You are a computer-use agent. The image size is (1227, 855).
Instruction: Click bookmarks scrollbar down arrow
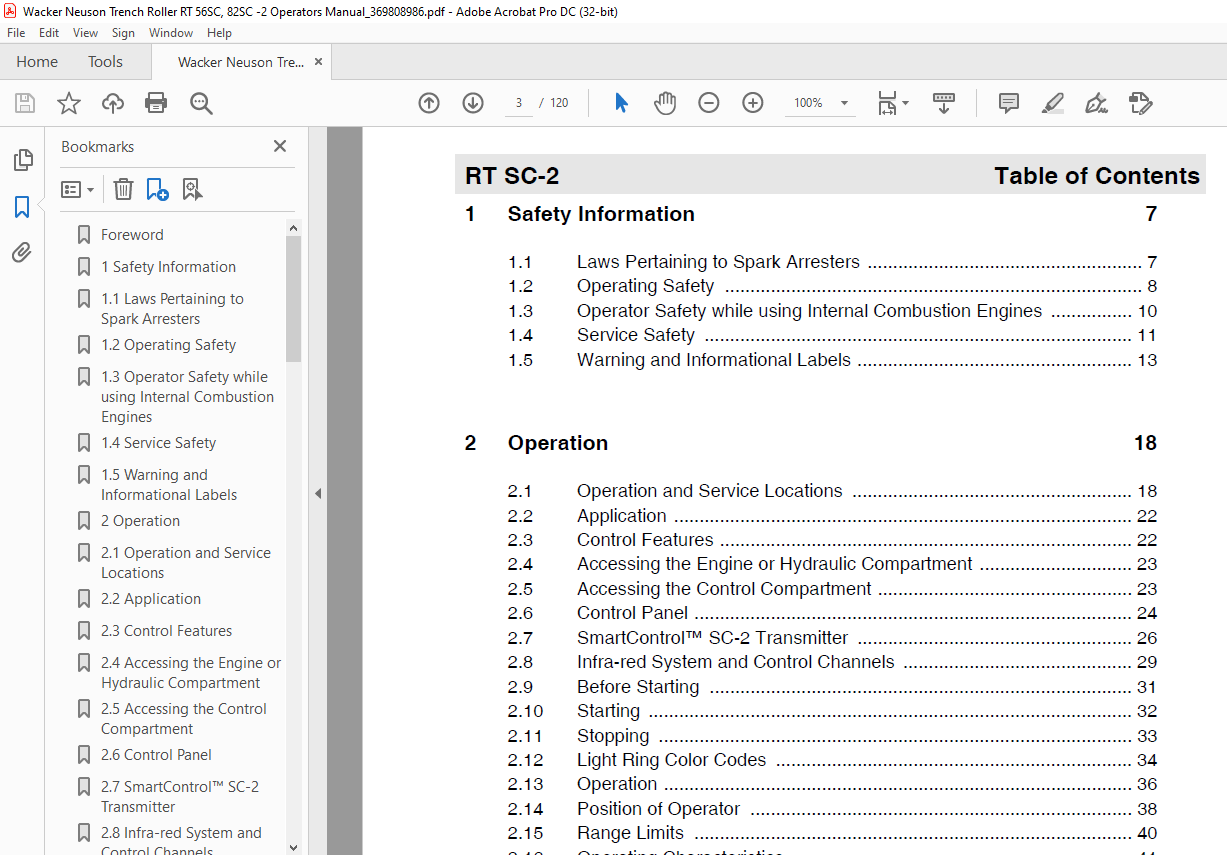pyautogui.click(x=293, y=847)
